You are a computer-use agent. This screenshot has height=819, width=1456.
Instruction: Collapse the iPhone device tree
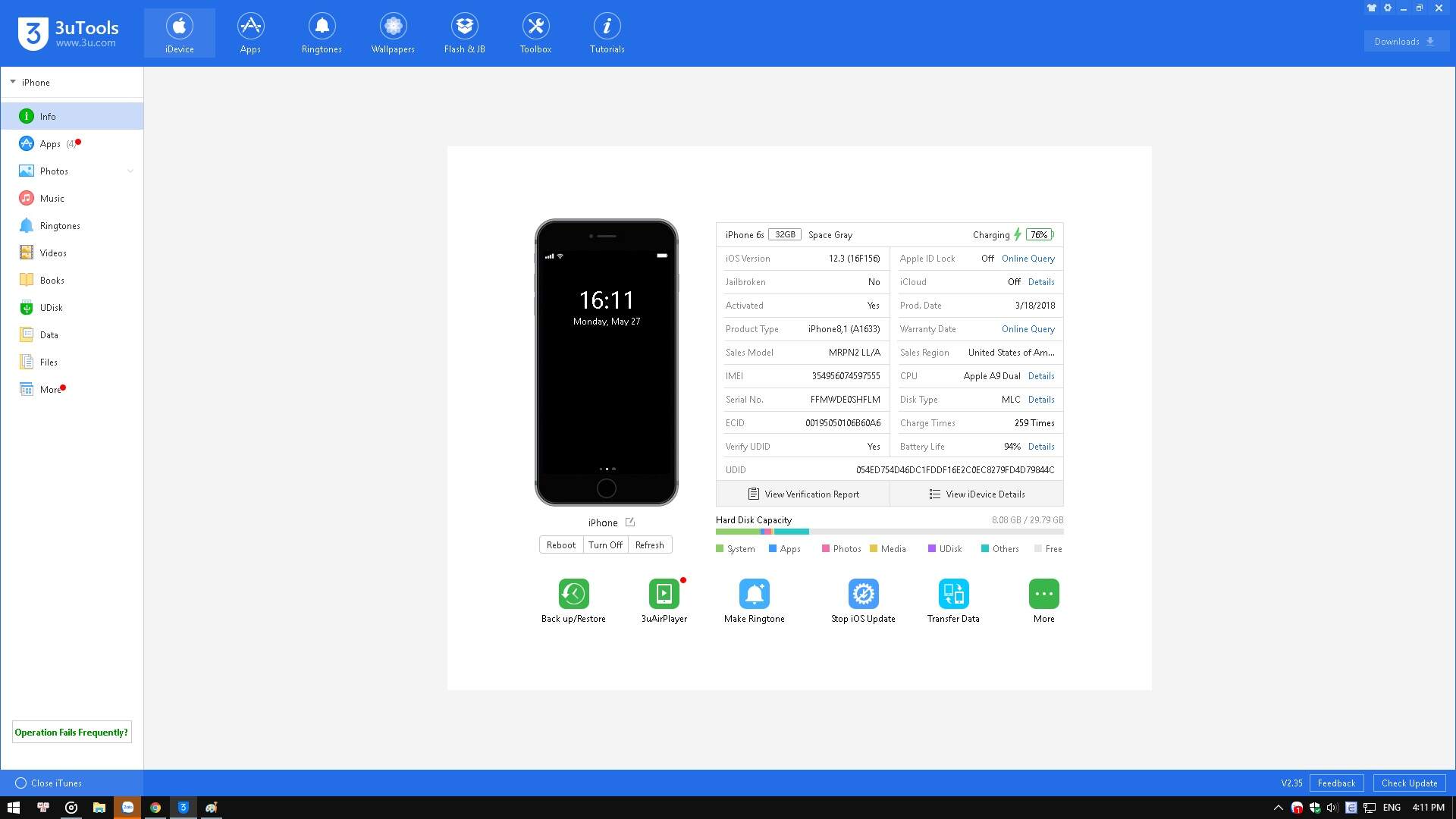pyautogui.click(x=13, y=82)
